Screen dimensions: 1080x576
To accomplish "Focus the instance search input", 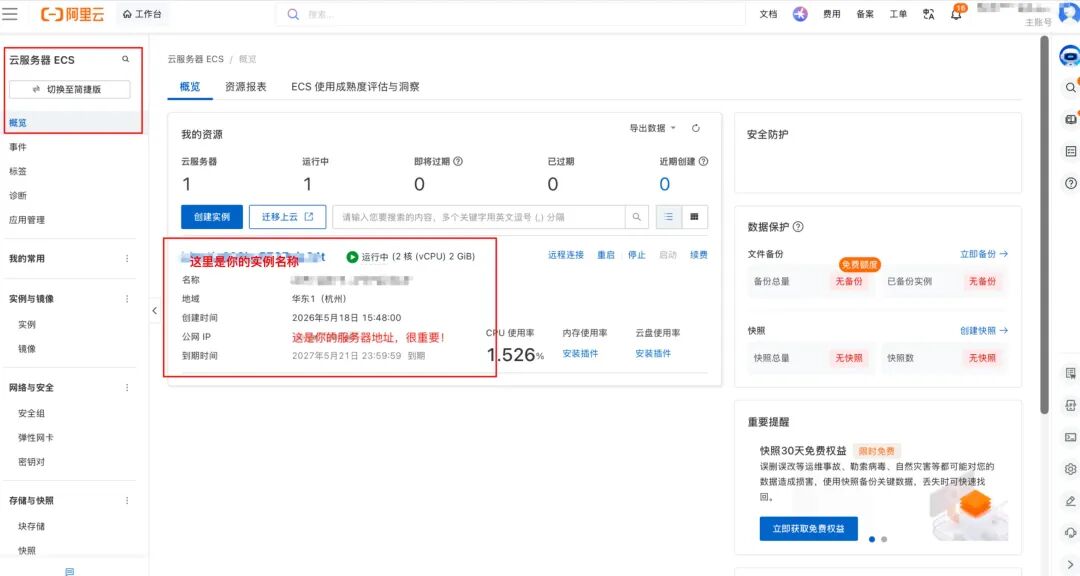I will pyautogui.click(x=479, y=217).
